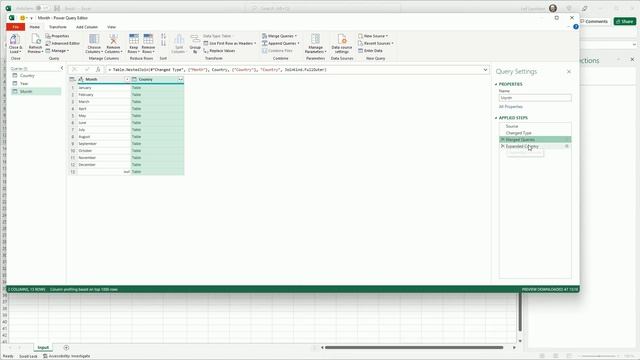Viewport: 640px width, 360px height.
Task: Open the File menu tab
Action: 16,27
